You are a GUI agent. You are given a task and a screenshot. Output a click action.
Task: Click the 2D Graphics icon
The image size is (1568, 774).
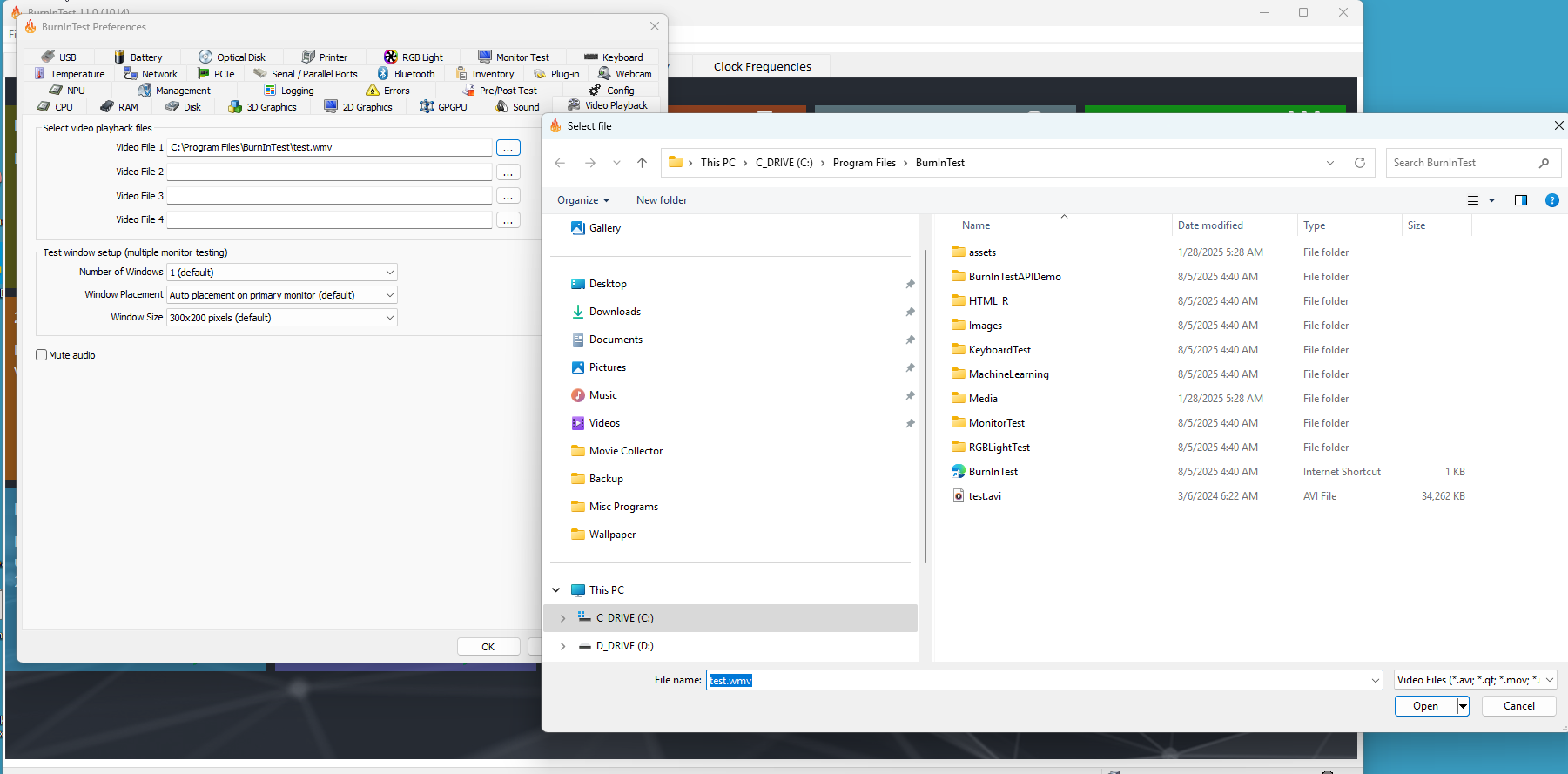(x=331, y=107)
